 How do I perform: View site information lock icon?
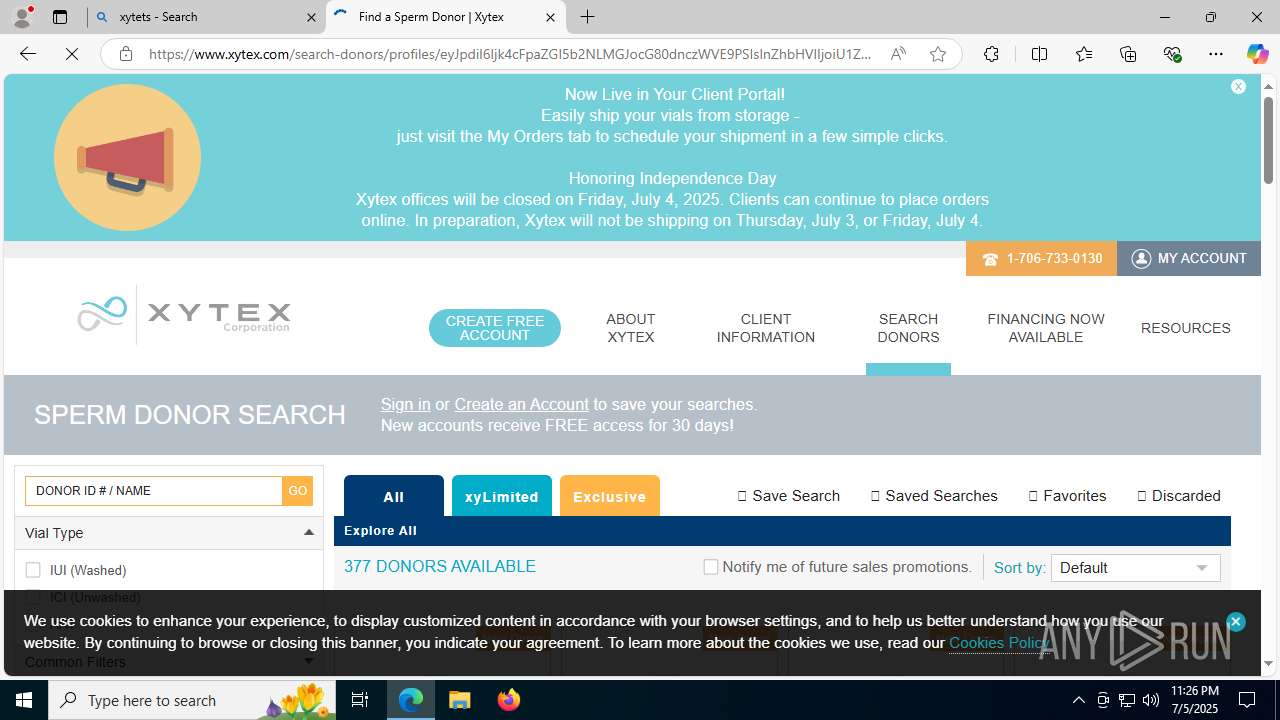point(126,54)
